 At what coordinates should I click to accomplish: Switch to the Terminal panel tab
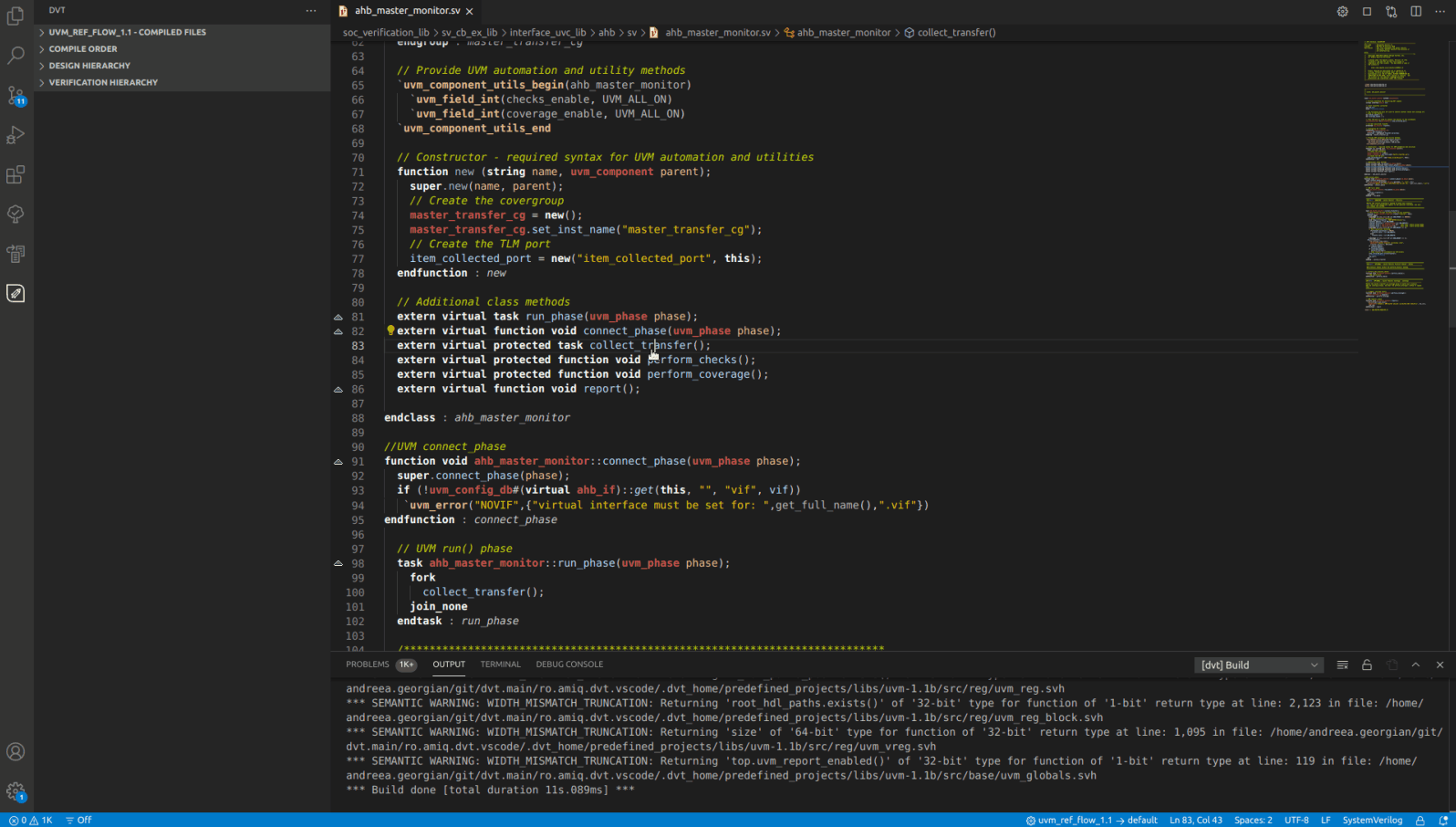[500, 665]
